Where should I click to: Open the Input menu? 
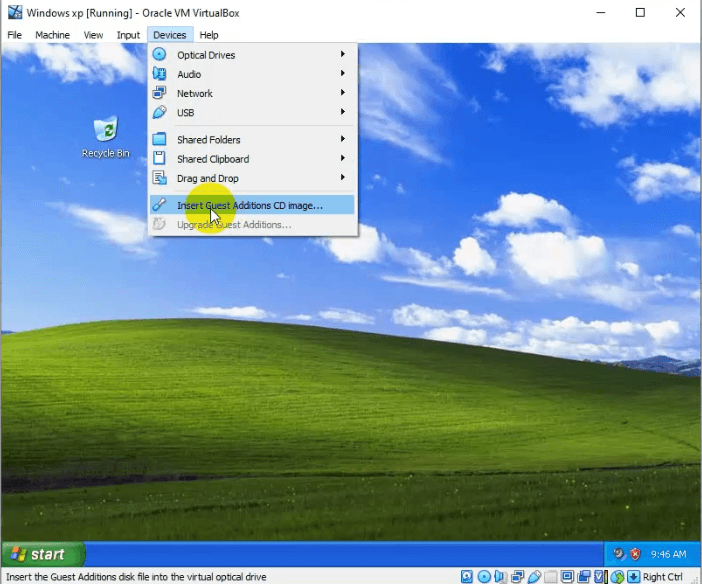tap(128, 35)
